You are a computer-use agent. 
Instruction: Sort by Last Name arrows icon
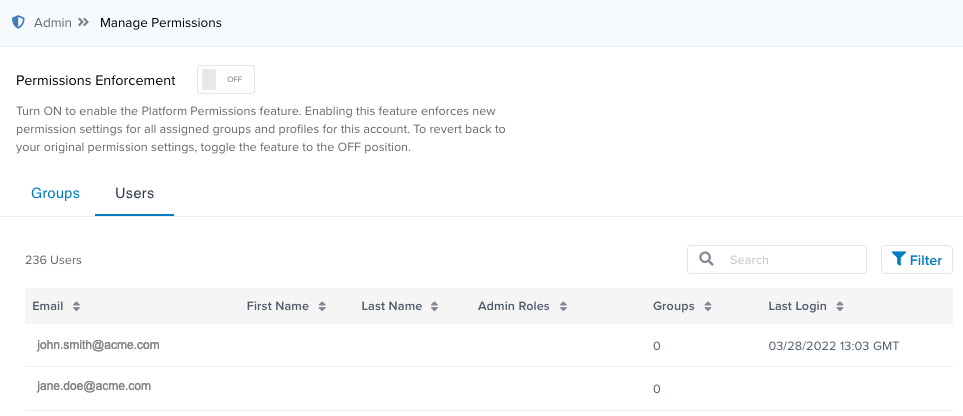pyautogui.click(x=432, y=307)
